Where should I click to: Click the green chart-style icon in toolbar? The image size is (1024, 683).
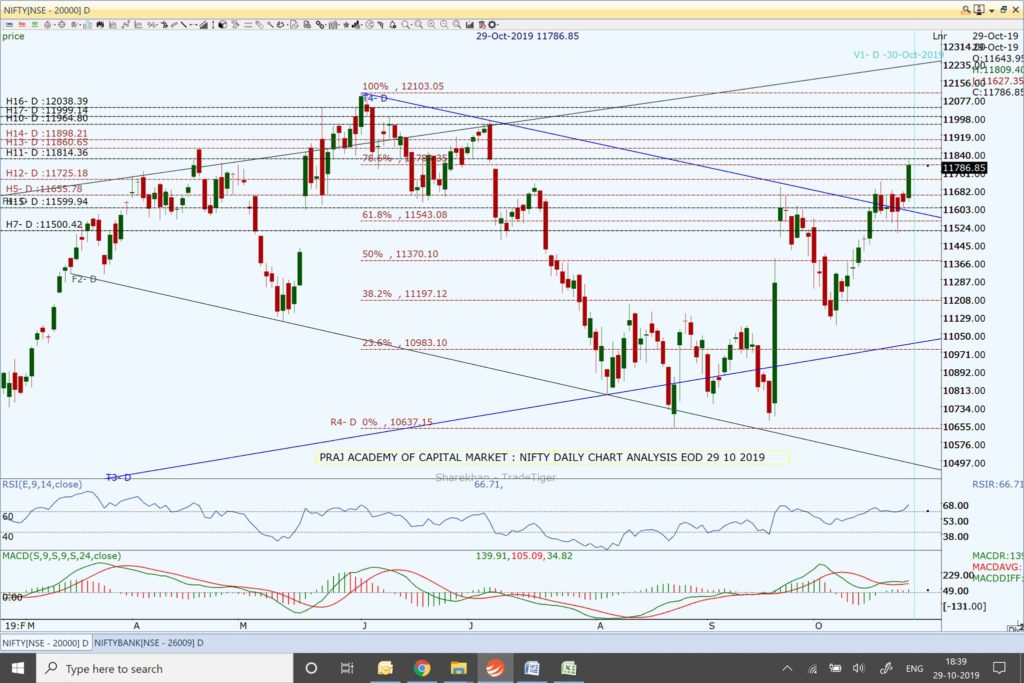point(35,25)
